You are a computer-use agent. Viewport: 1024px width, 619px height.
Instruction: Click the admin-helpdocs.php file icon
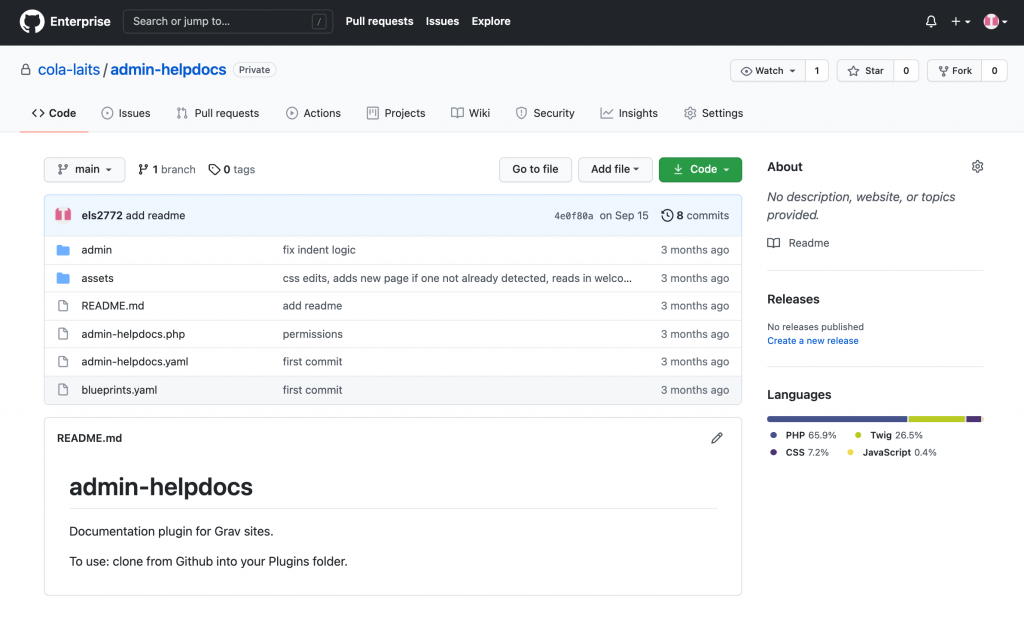click(63, 334)
